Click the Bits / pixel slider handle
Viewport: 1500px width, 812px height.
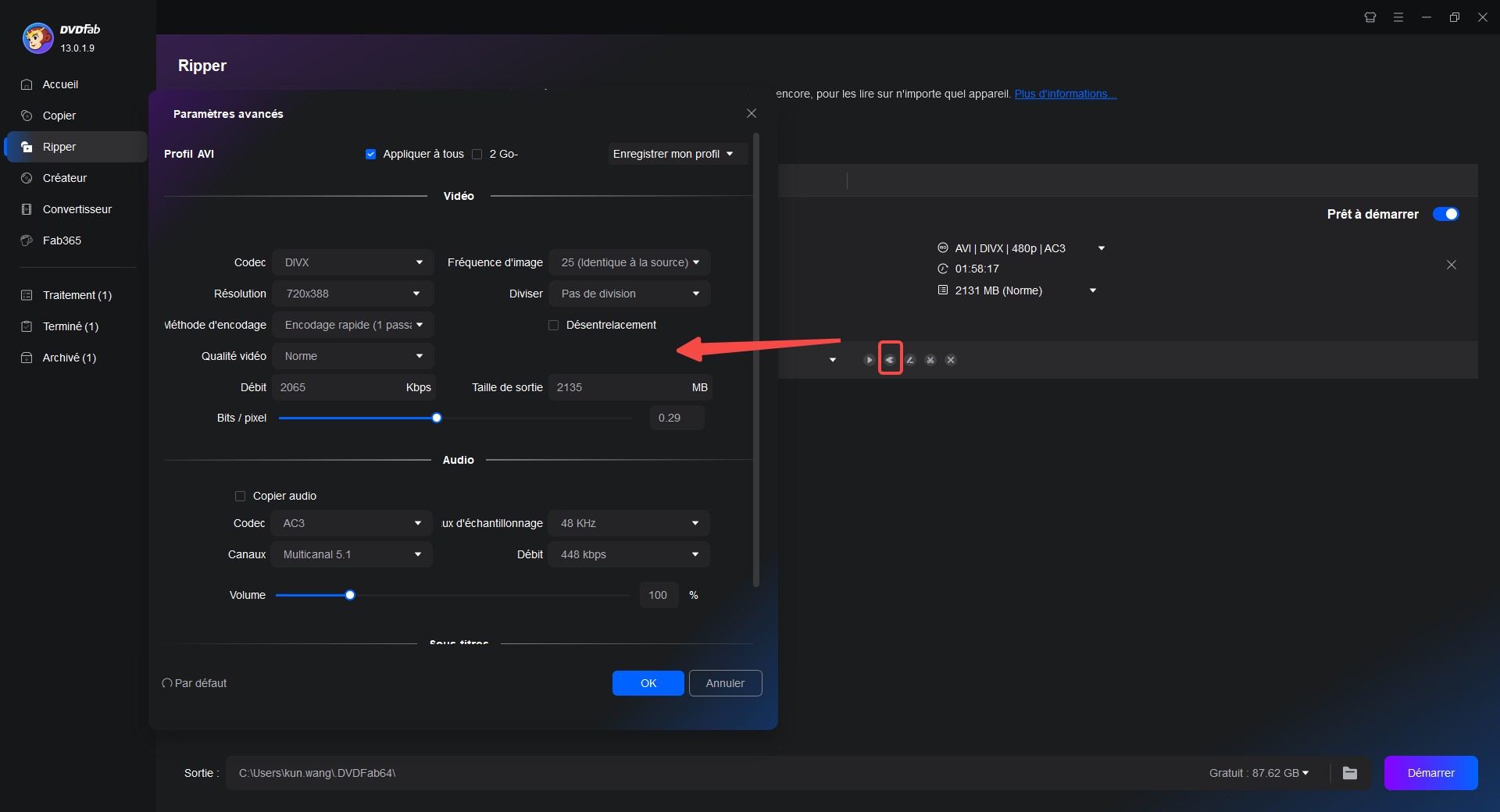(437, 418)
